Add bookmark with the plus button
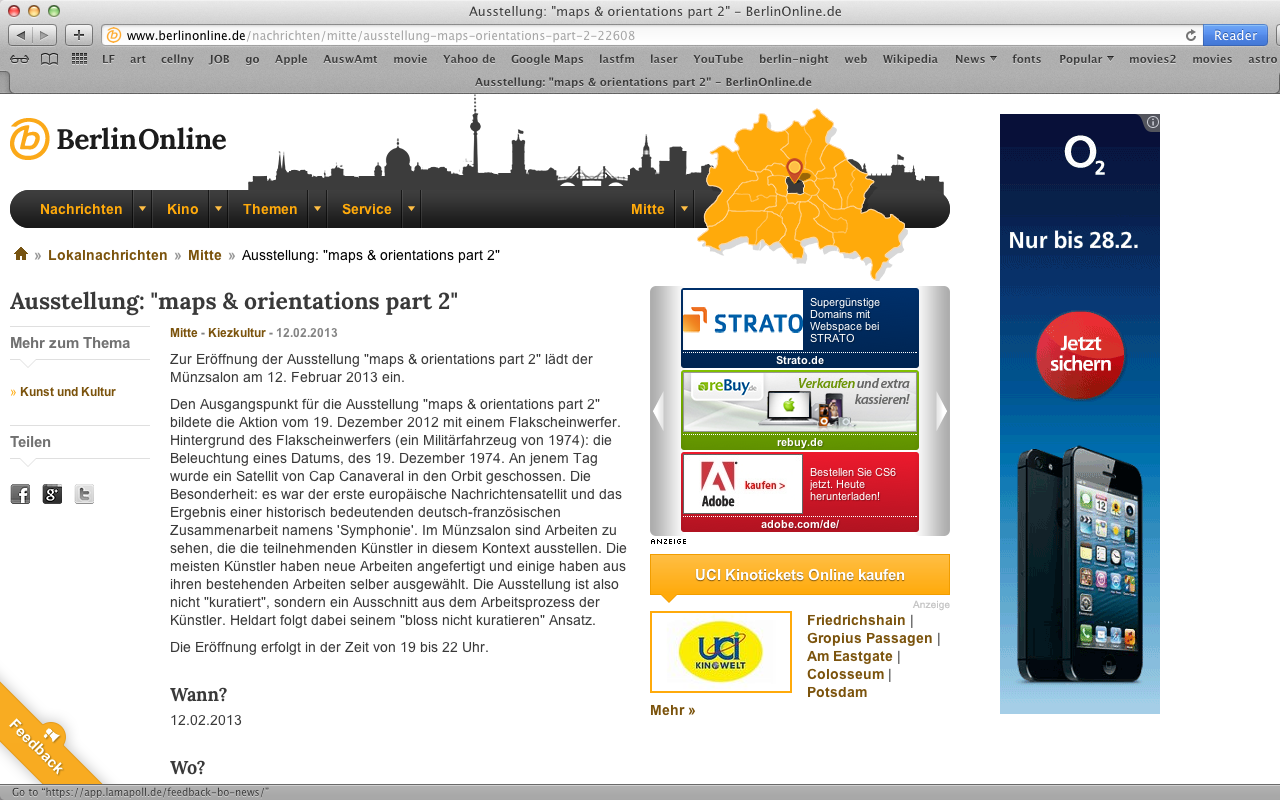 (x=79, y=35)
